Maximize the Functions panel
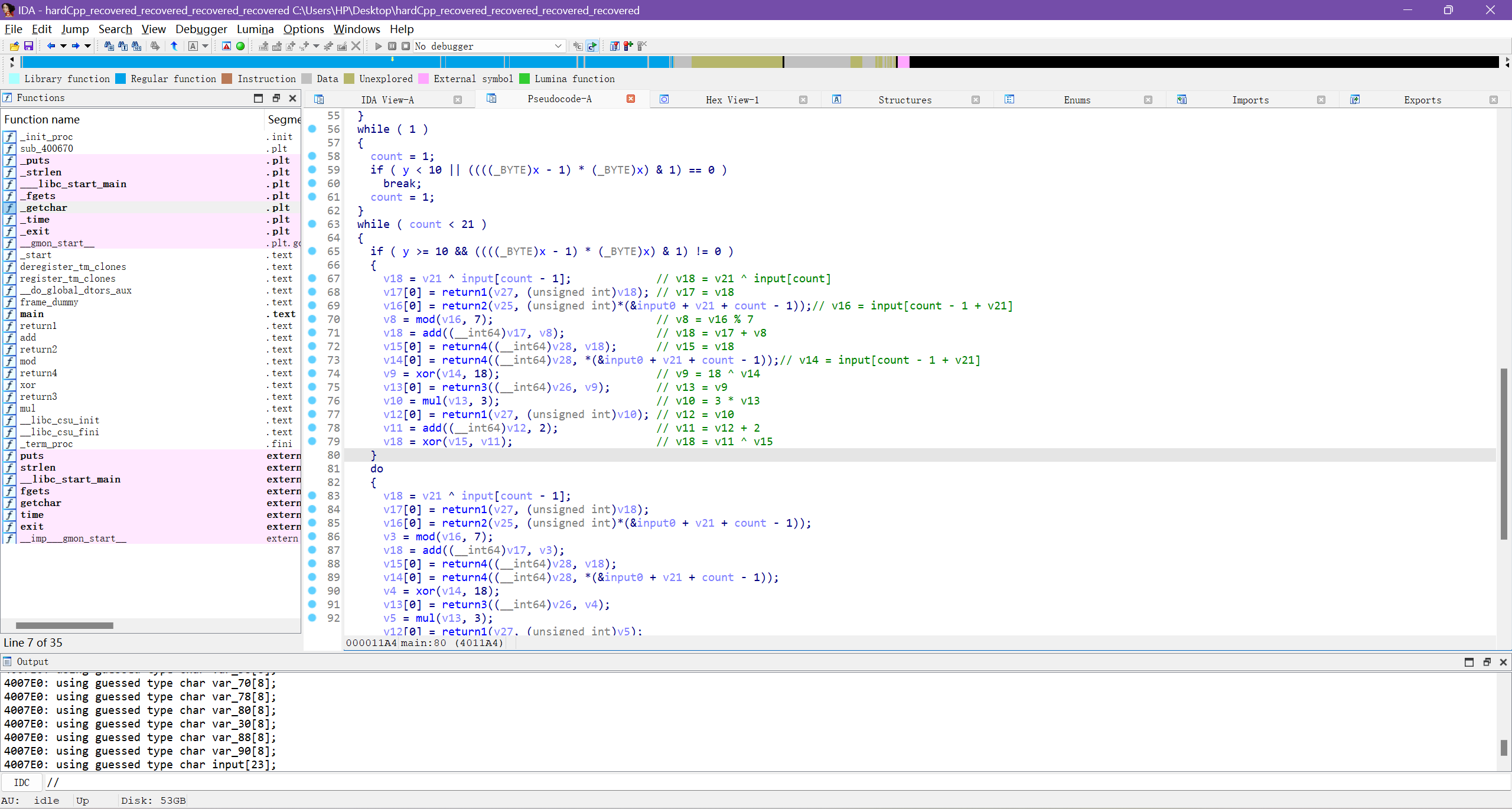 click(x=258, y=98)
